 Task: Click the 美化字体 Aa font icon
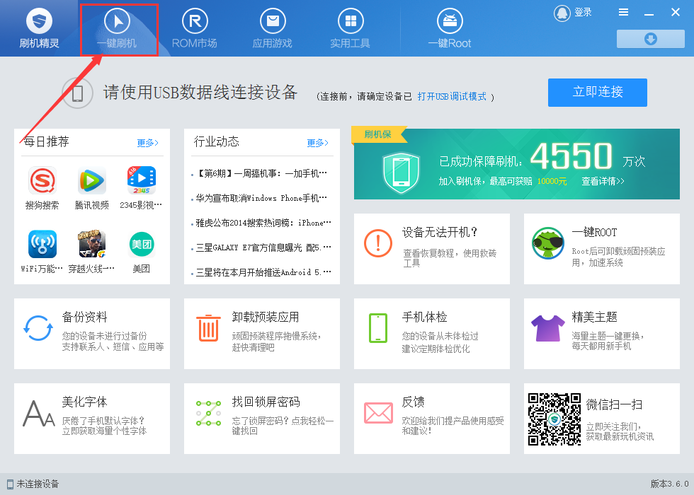point(39,414)
